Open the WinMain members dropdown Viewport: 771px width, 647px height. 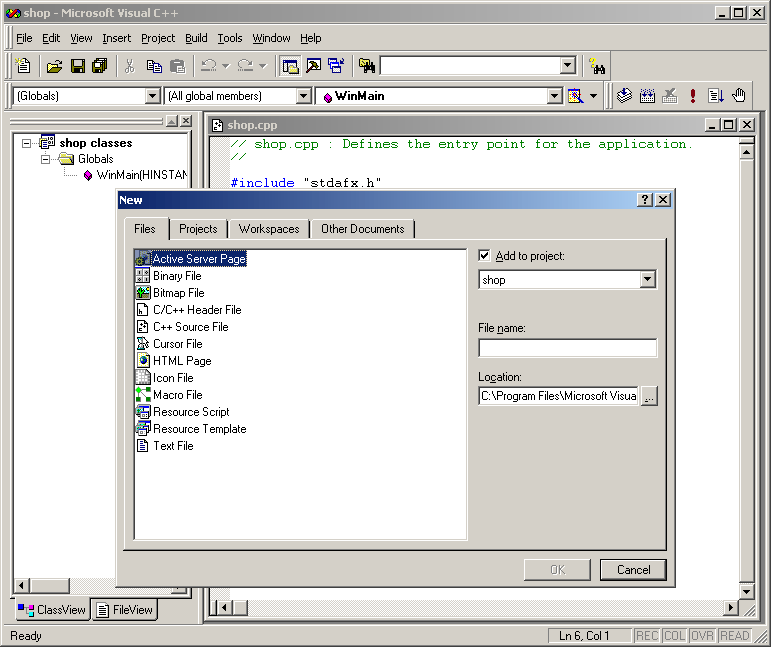[554, 96]
